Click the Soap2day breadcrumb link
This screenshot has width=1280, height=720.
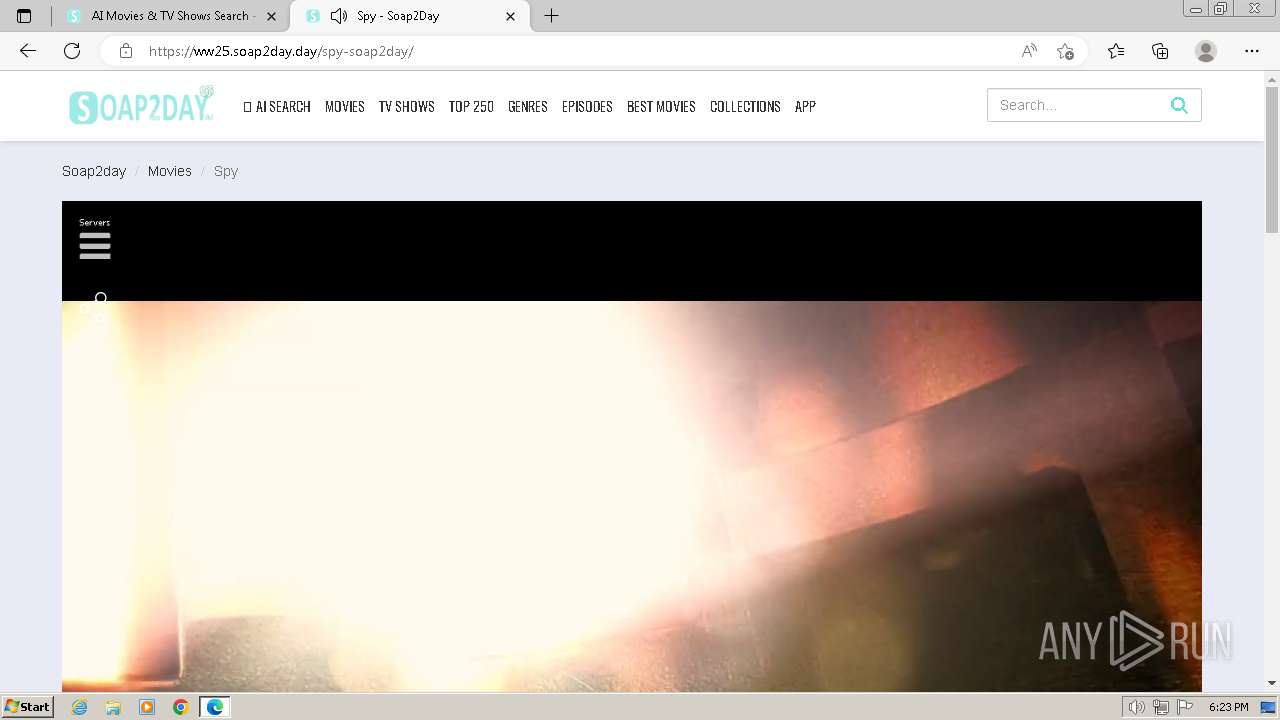pyautogui.click(x=94, y=171)
